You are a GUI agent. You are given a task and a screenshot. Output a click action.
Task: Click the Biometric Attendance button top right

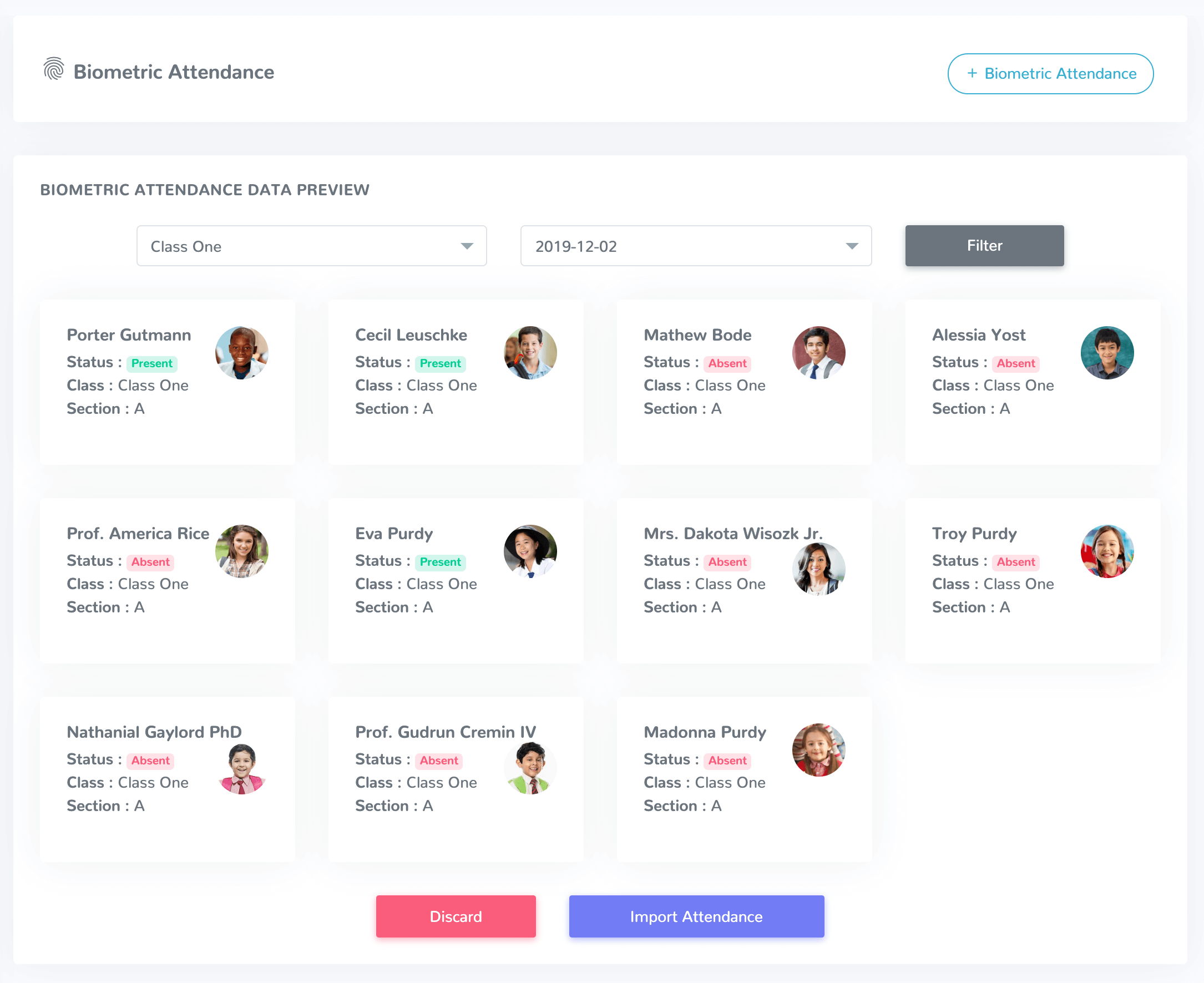1049,73
